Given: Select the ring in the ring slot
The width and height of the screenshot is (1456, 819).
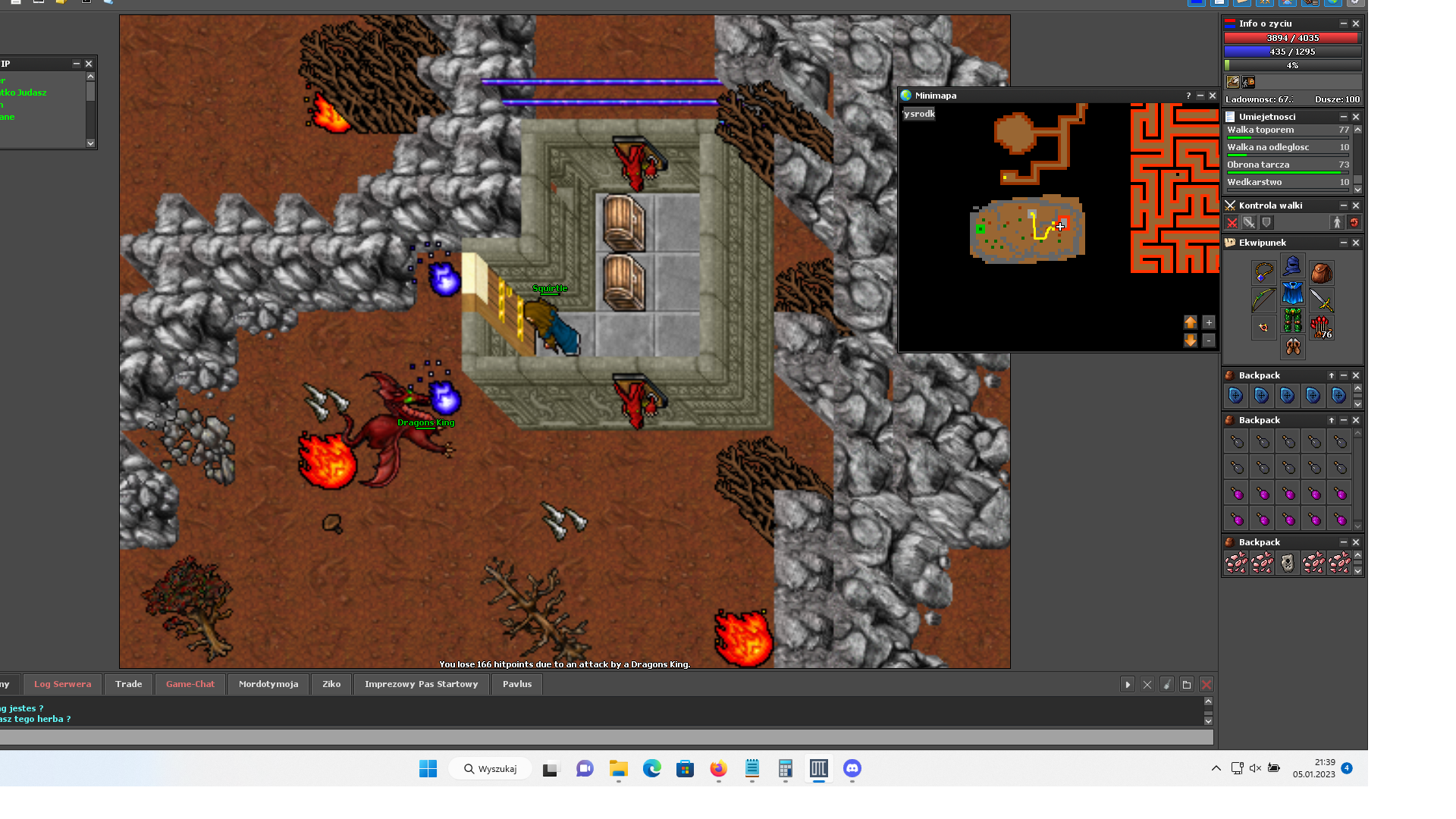Looking at the screenshot, I should point(1263,328).
